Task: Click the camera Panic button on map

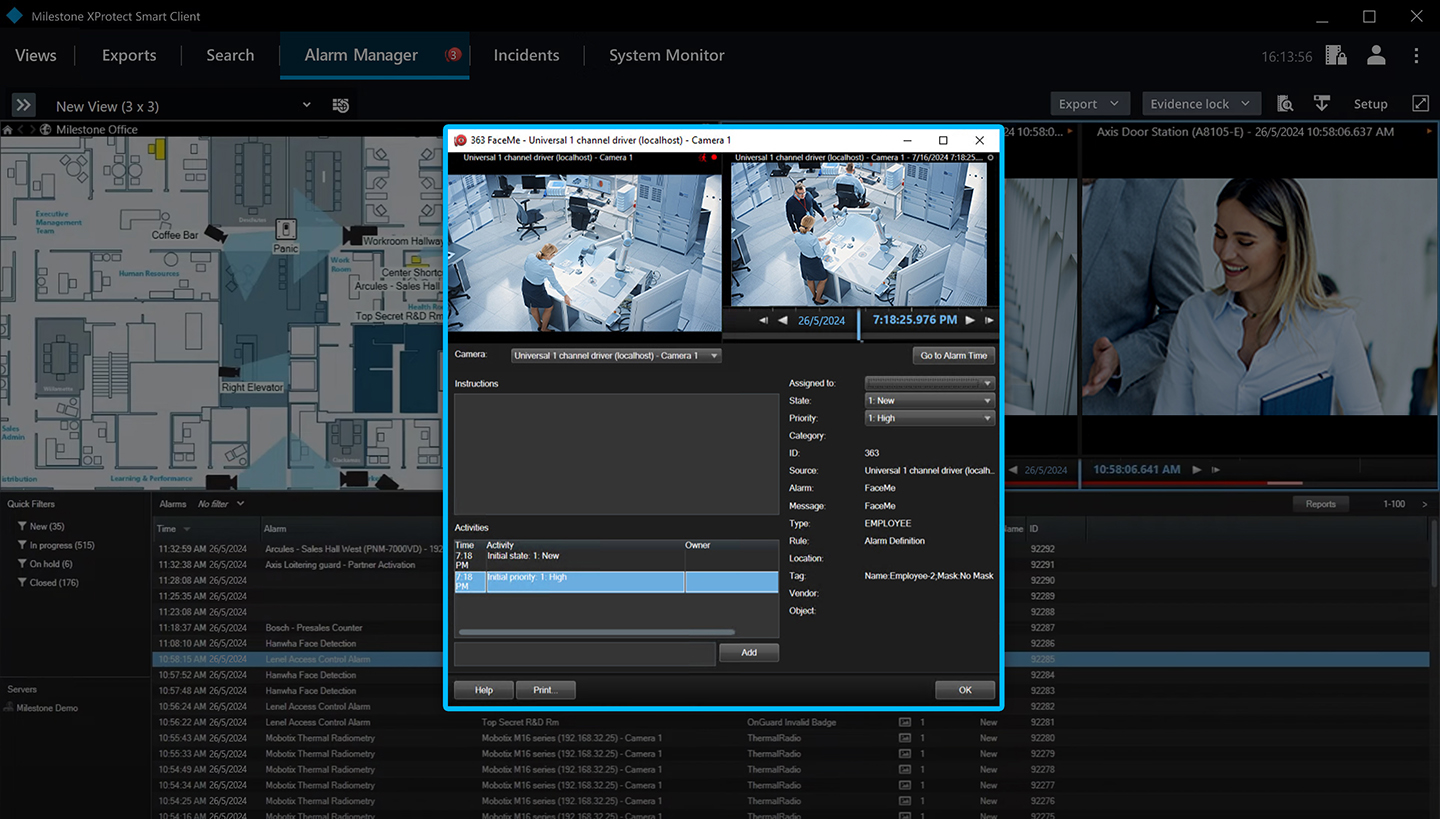Action: [x=286, y=229]
